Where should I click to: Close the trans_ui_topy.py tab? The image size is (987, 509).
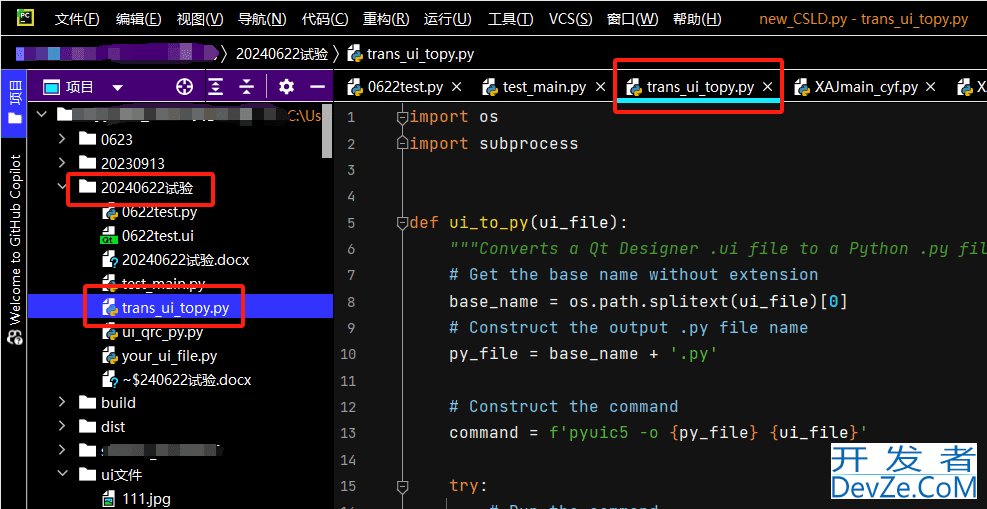pyautogui.click(x=767, y=87)
